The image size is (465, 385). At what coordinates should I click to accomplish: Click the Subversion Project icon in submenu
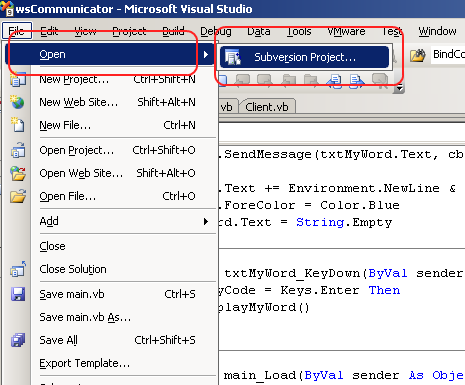[233, 57]
